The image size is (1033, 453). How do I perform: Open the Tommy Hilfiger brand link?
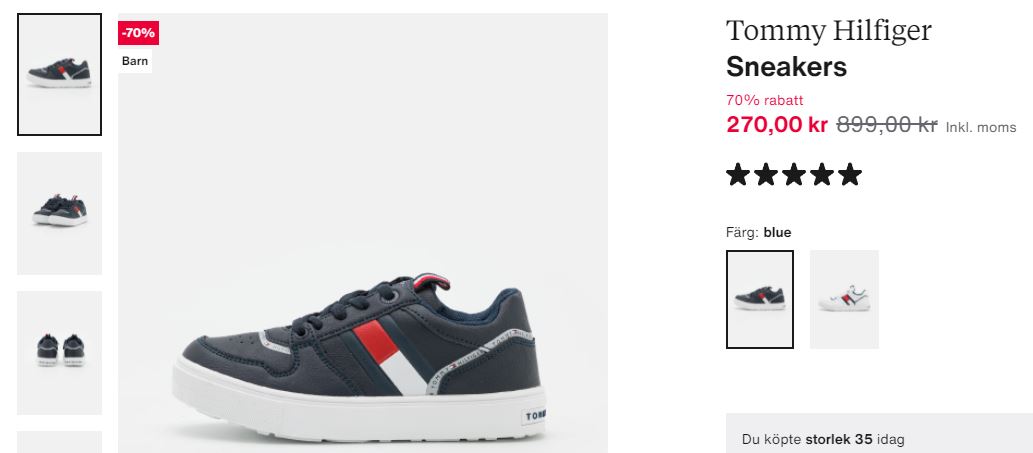[x=829, y=31]
